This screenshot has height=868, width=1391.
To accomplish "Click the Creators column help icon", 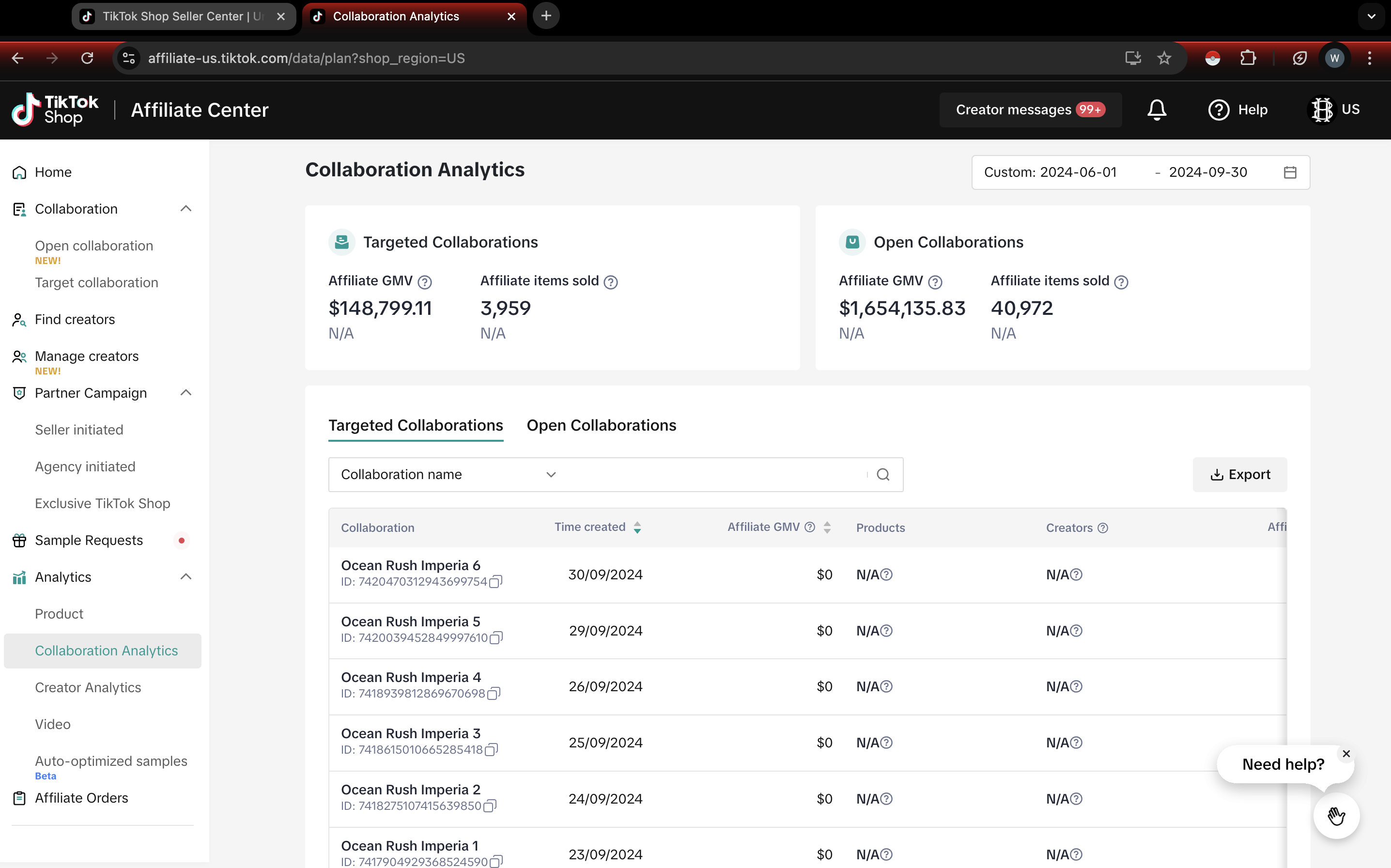I will click(1102, 528).
